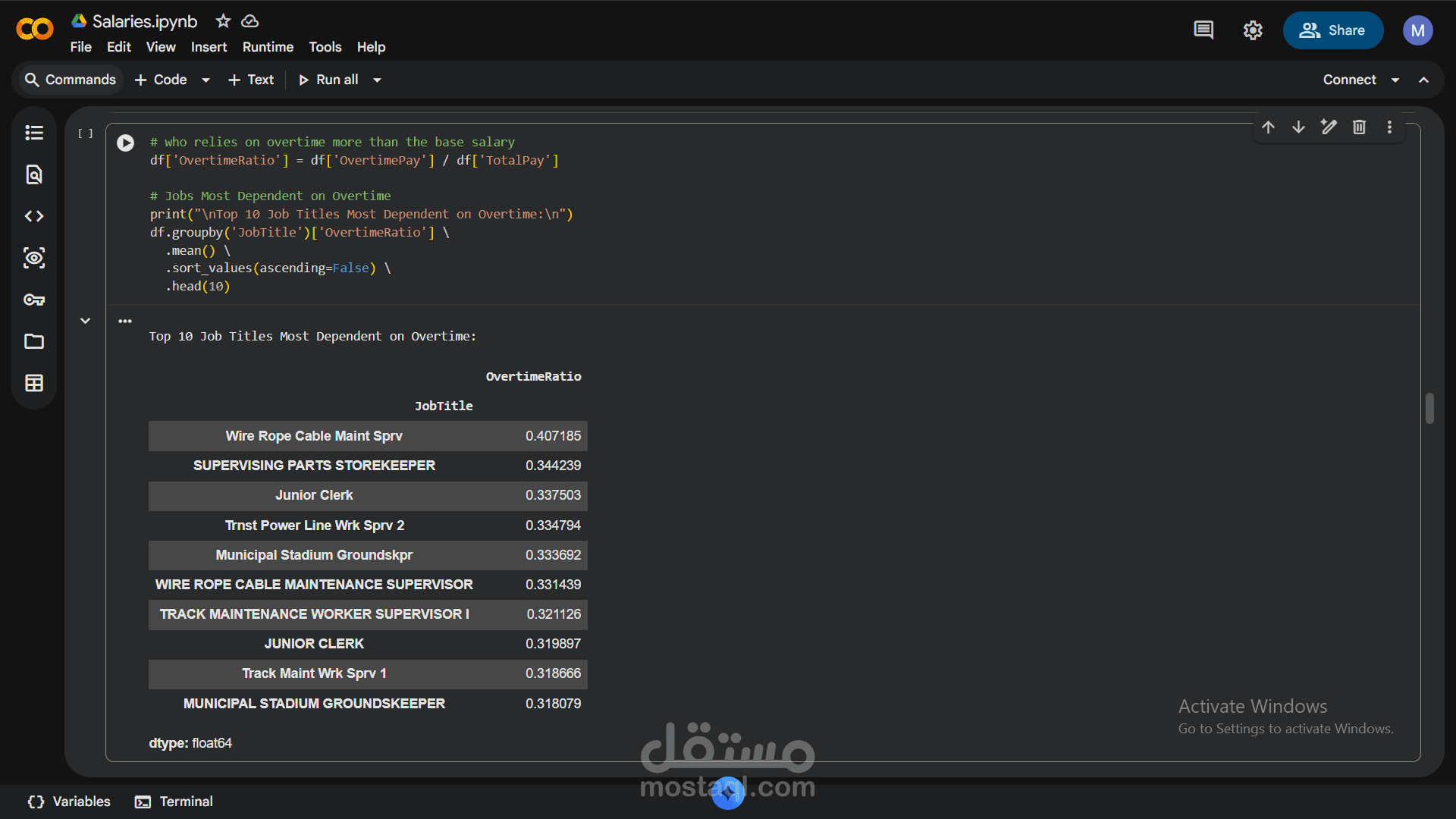Click the vertical scrollbar thumb
The height and width of the screenshot is (819, 1456).
[x=1429, y=408]
